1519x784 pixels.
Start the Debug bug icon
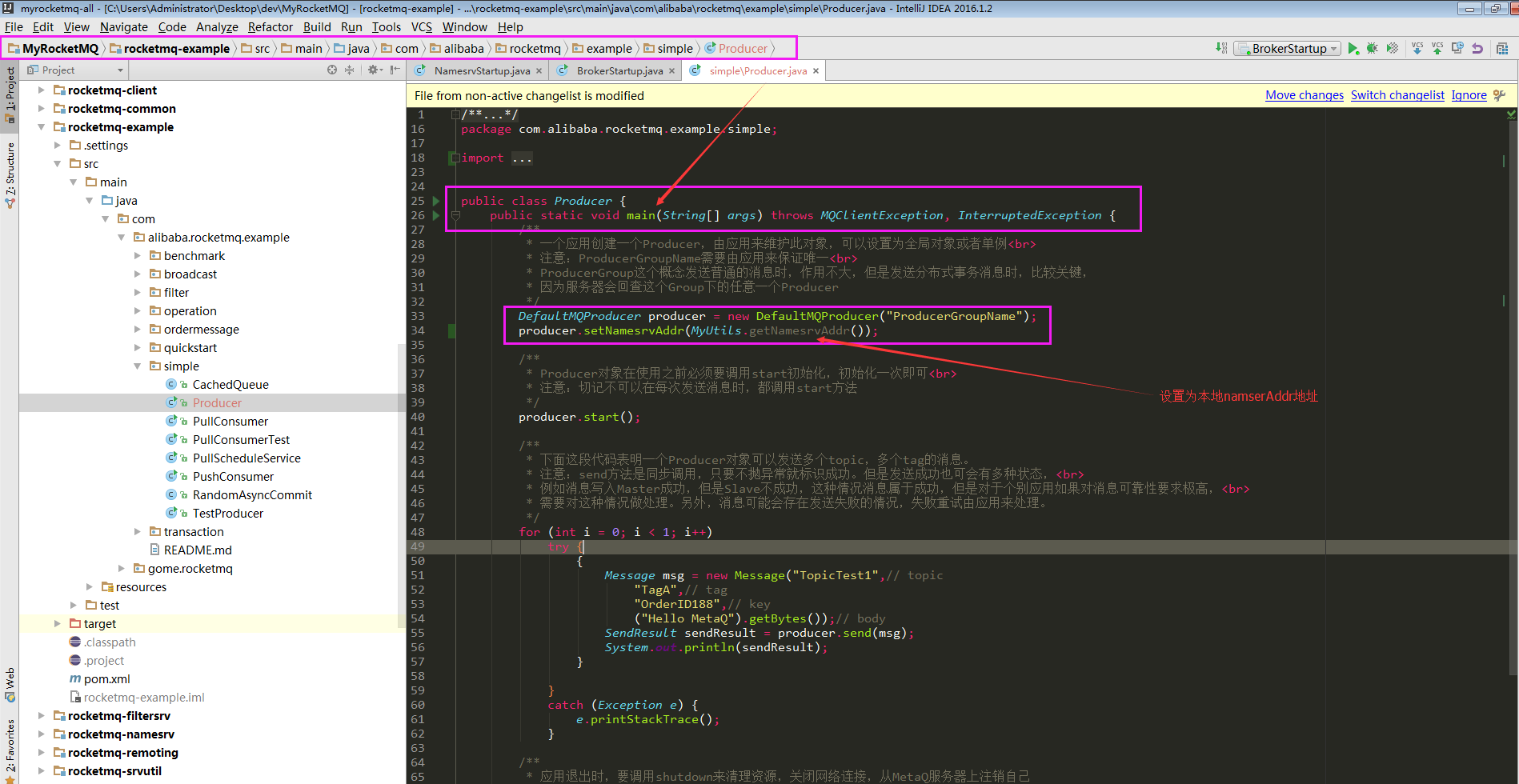pos(1372,49)
